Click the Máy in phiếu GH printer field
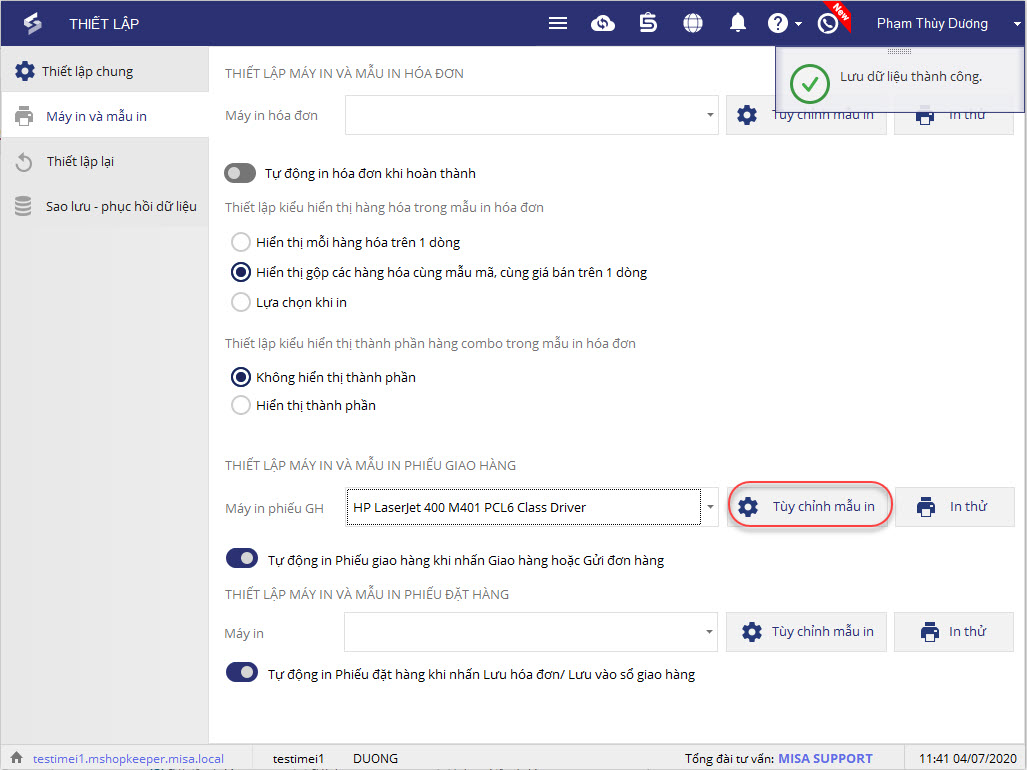The image size is (1027, 770). 523,507
